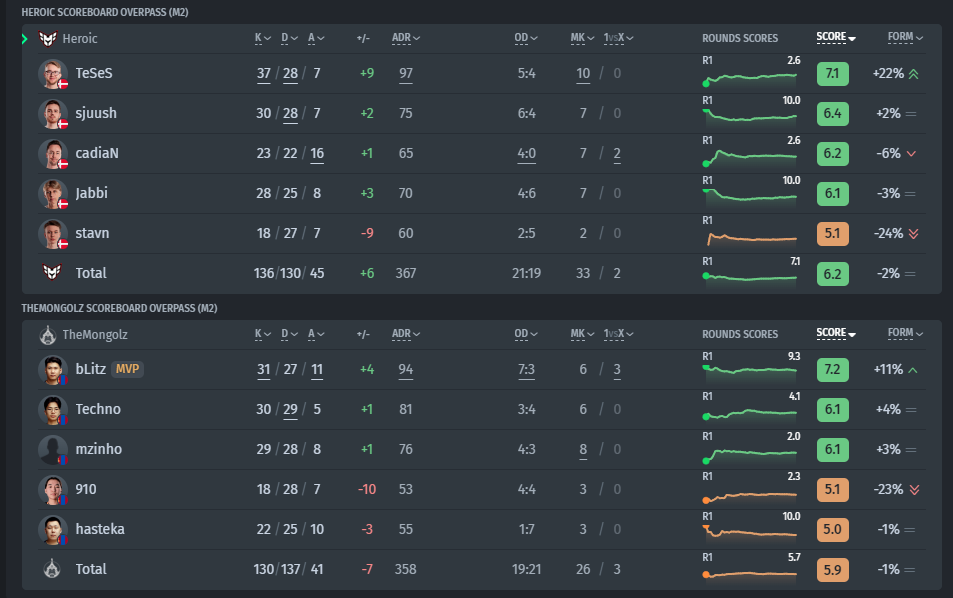The width and height of the screenshot is (953, 598).
Task: Sort TheMongolz table by OD
Action: click(526, 334)
